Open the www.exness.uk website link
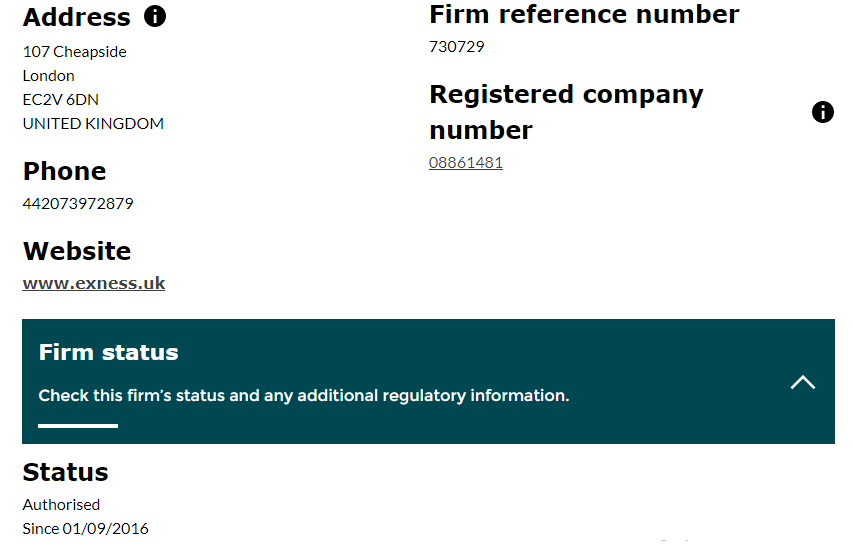Image resolution: width=853 pixels, height=545 pixels. coord(94,283)
